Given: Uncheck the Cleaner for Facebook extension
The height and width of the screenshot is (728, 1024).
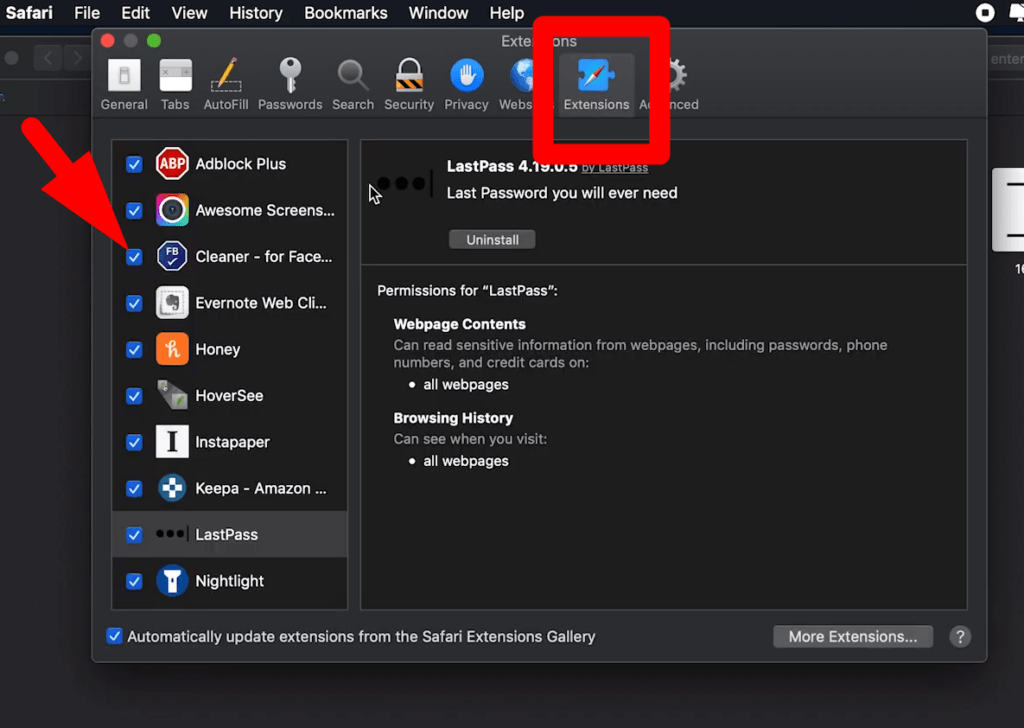Looking at the screenshot, I should tap(134, 257).
